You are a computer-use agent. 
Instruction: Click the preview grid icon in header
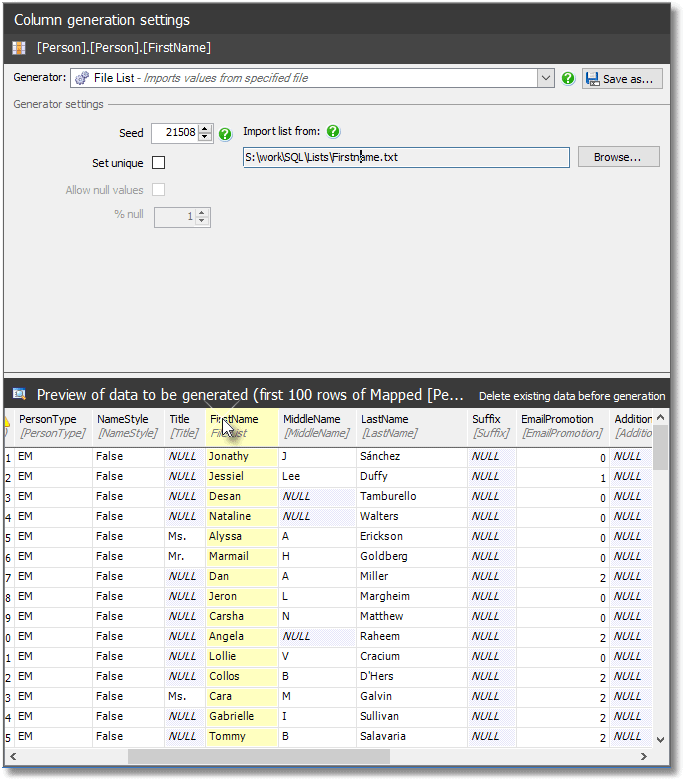coord(19,394)
